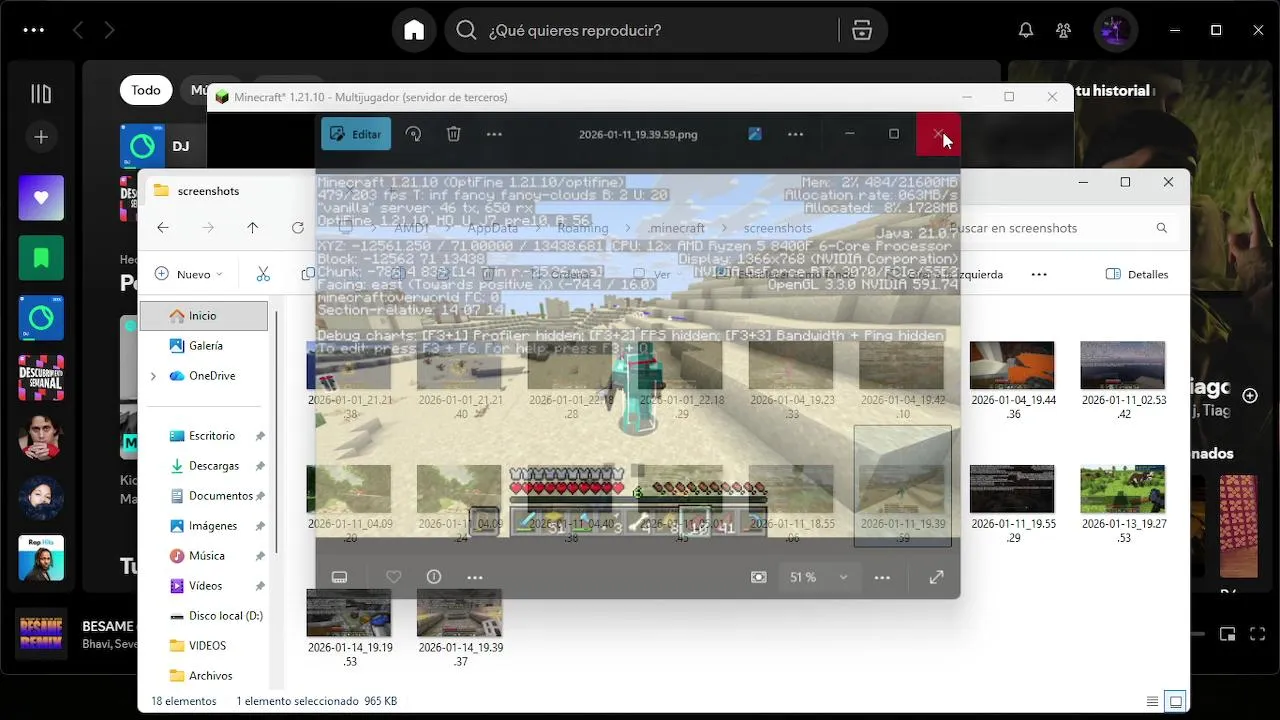Screen dimensions: 1280x720
Task: Toggle the Detalles pane in File Explorer
Action: 1137,274
